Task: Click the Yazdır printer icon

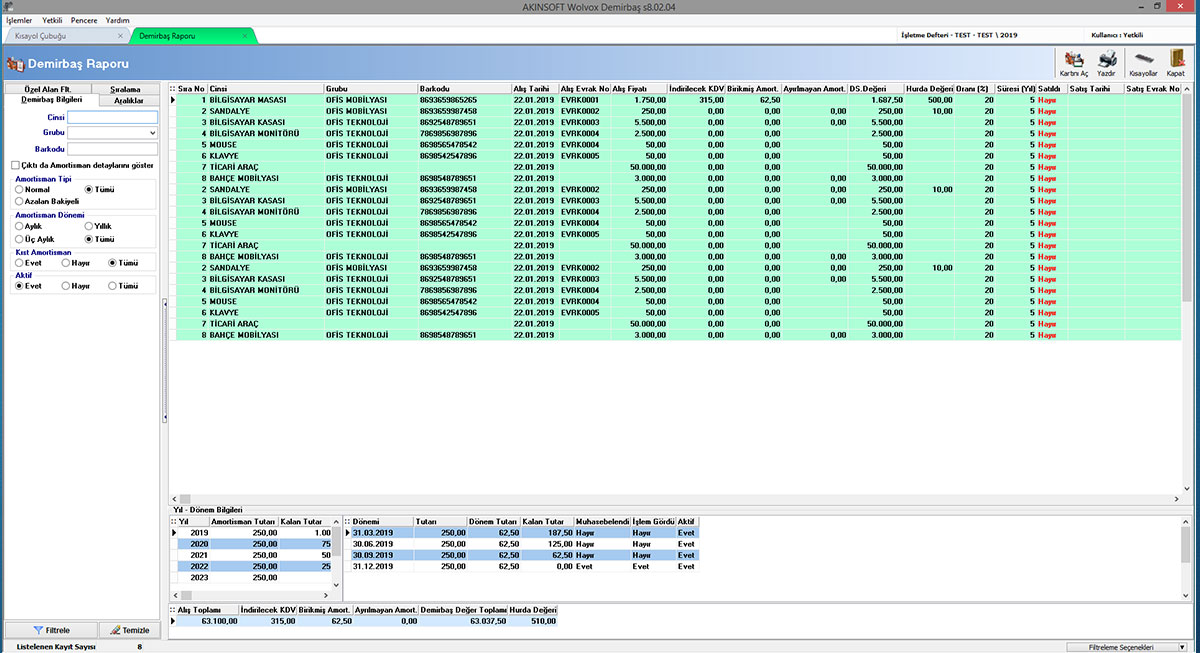Action: [x=1106, y=63]
